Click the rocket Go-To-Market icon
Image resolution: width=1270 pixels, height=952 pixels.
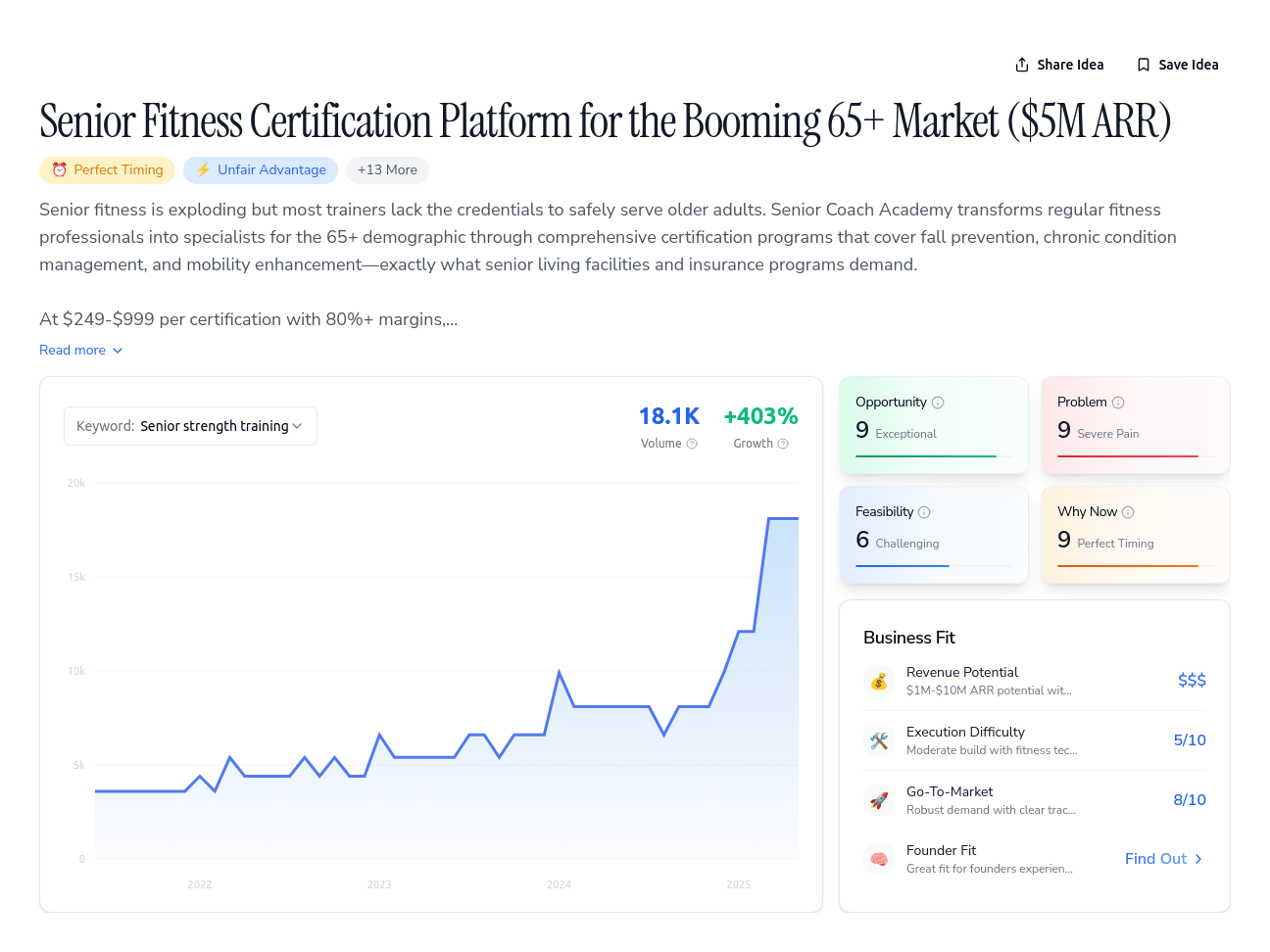coord(879,800)
